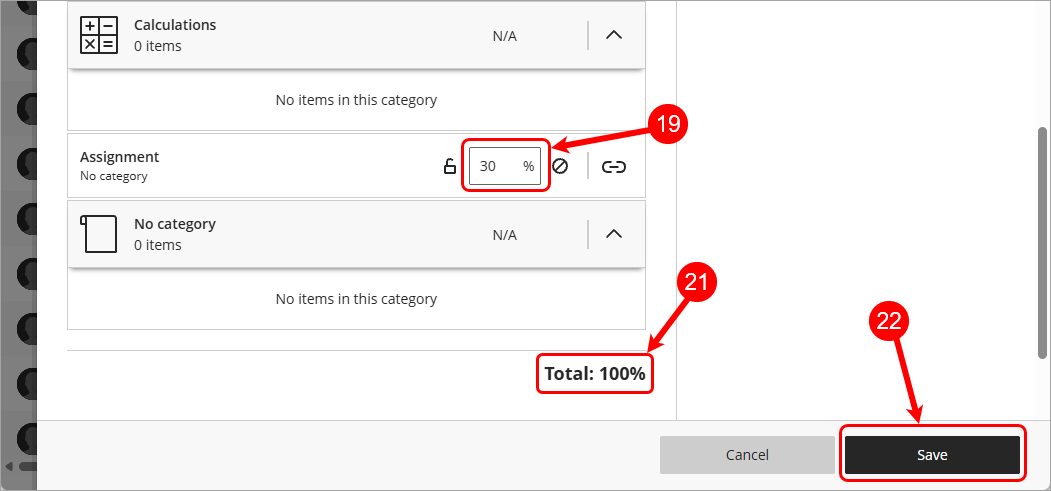Select the red step 21 annotation badge
This screenshot has width=1051, height=491.
697,283
